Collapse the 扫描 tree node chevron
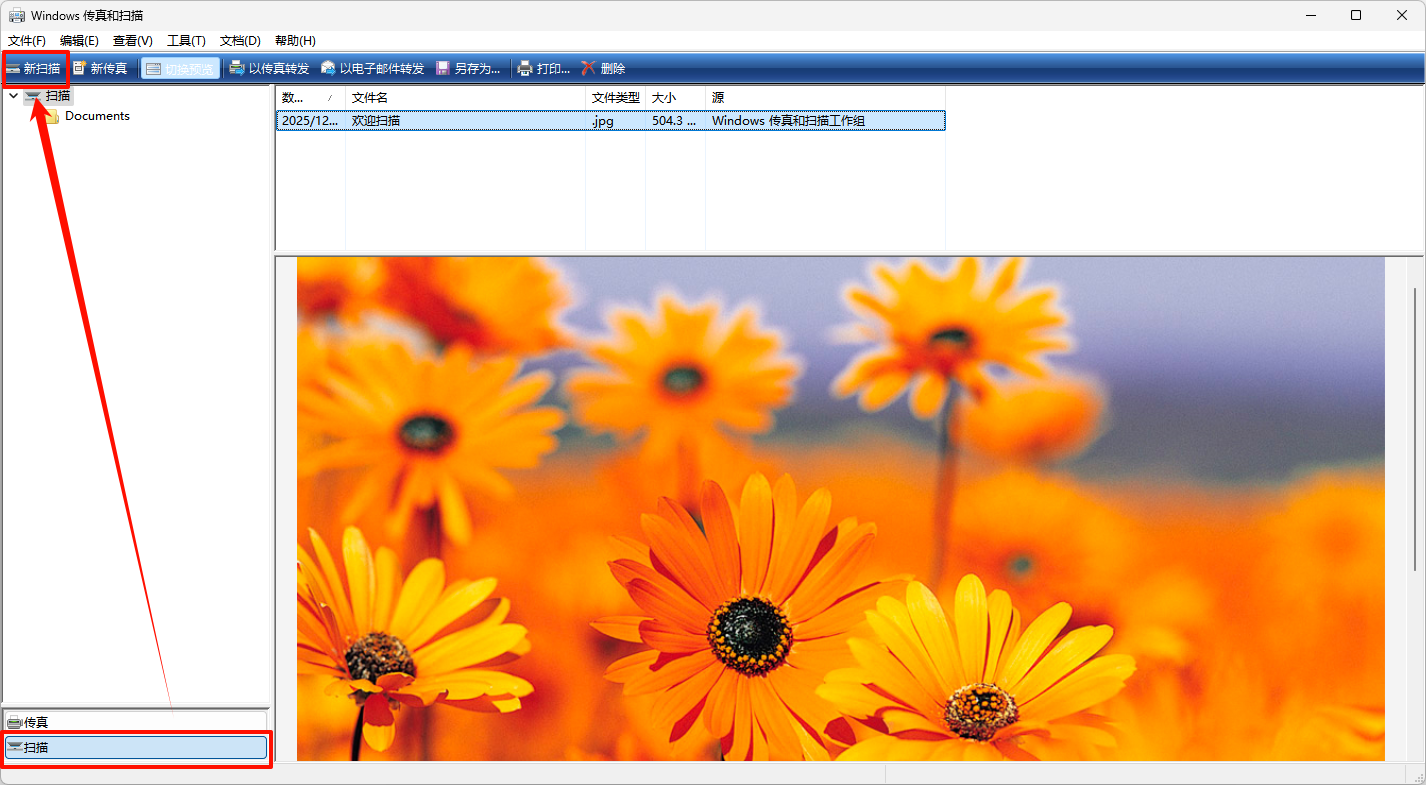 [x=13, y=96]
